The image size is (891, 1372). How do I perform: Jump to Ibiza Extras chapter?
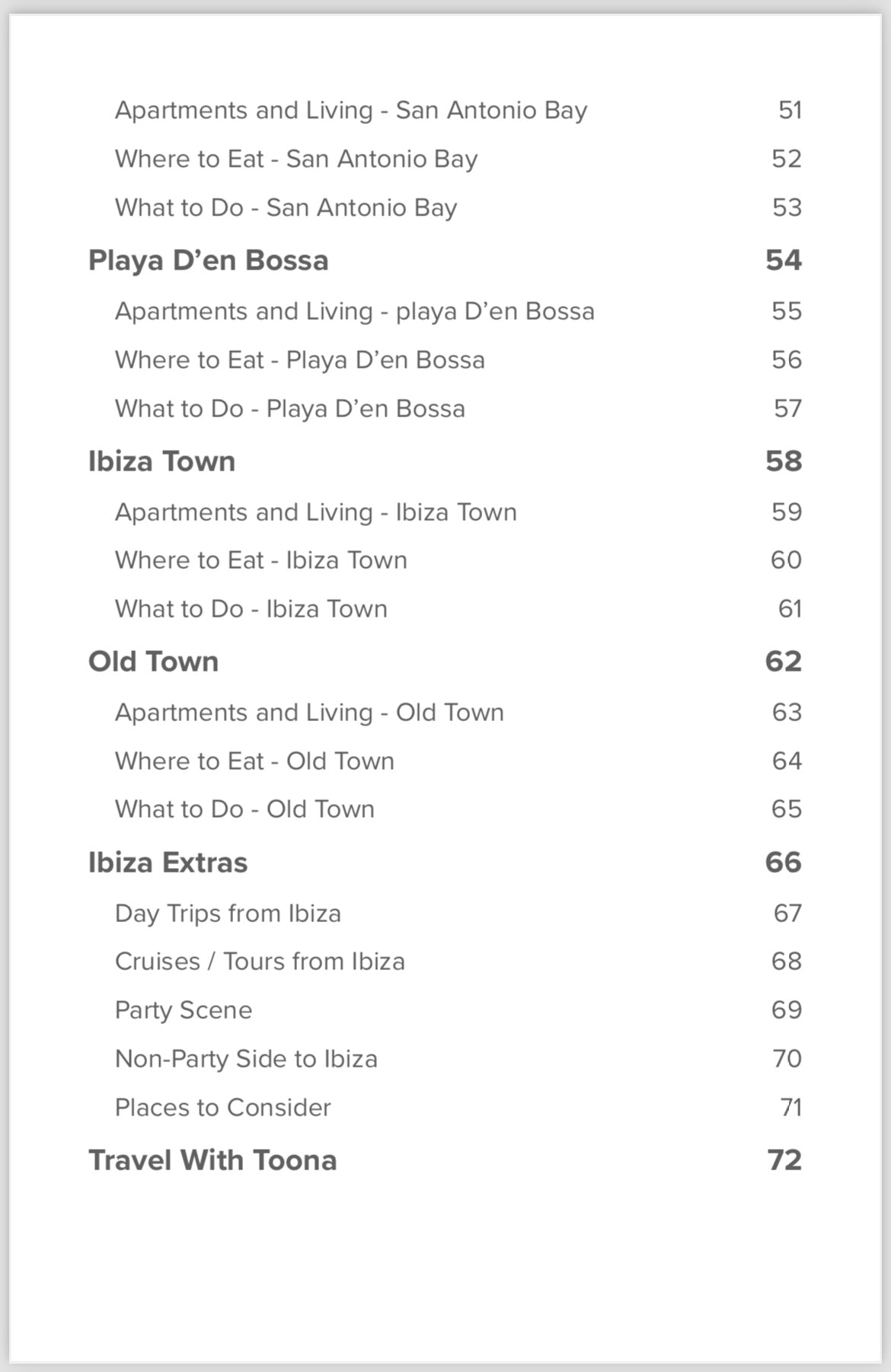(x=168, y=863)
